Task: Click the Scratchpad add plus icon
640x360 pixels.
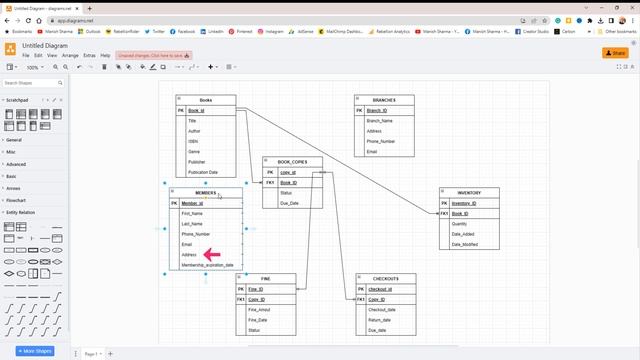Action: (x=48, y=100)
